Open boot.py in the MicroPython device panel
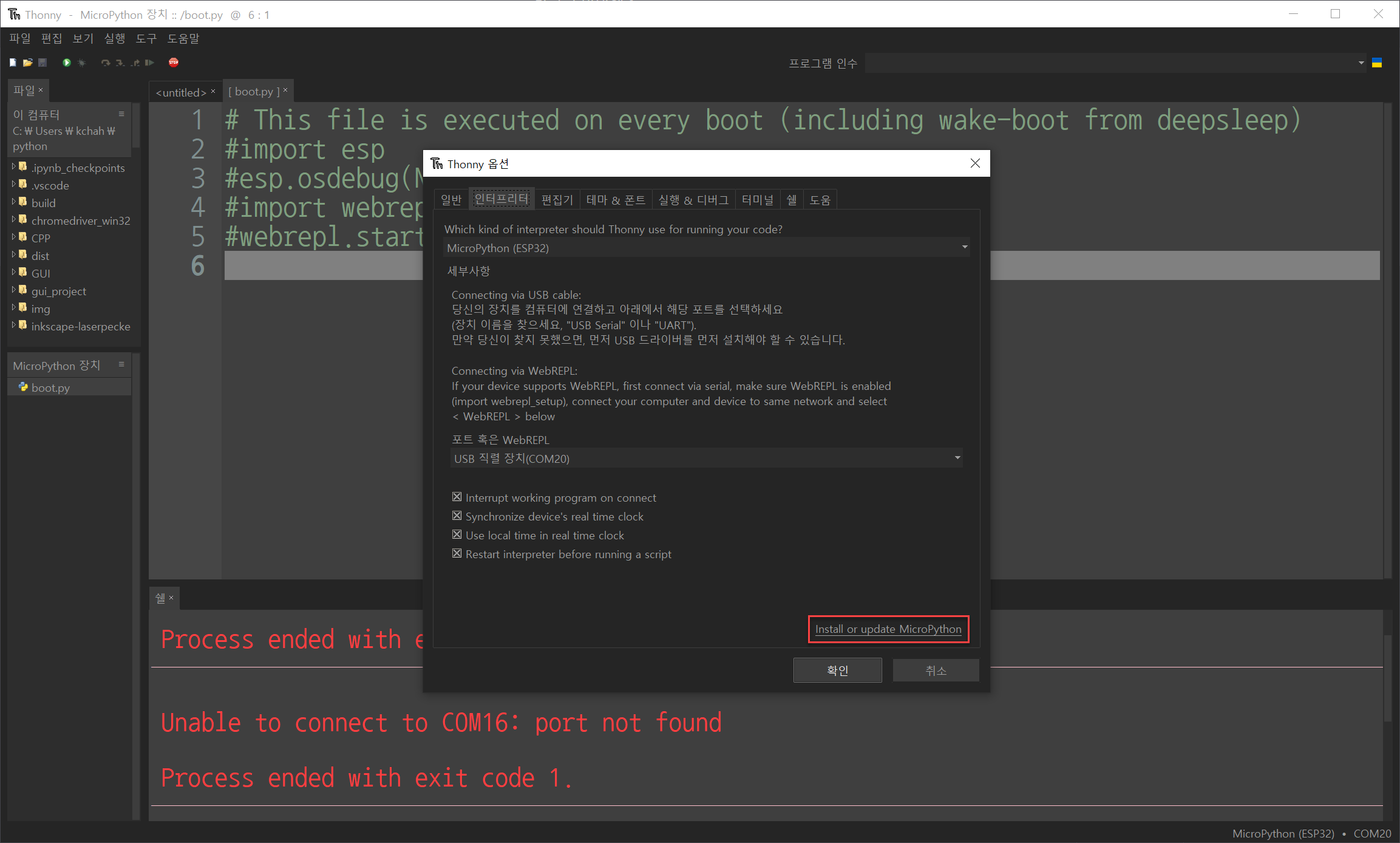This screenshot has height=843, width=1400. 50,387
